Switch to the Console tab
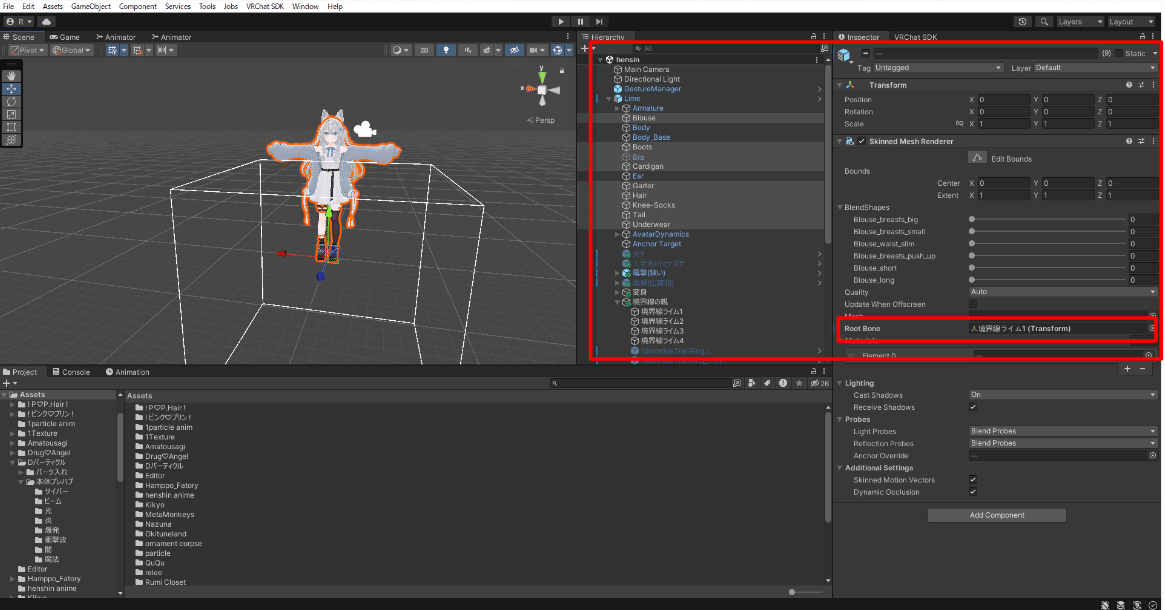Viewport: 1165px width, 610px height. (71, 371)
